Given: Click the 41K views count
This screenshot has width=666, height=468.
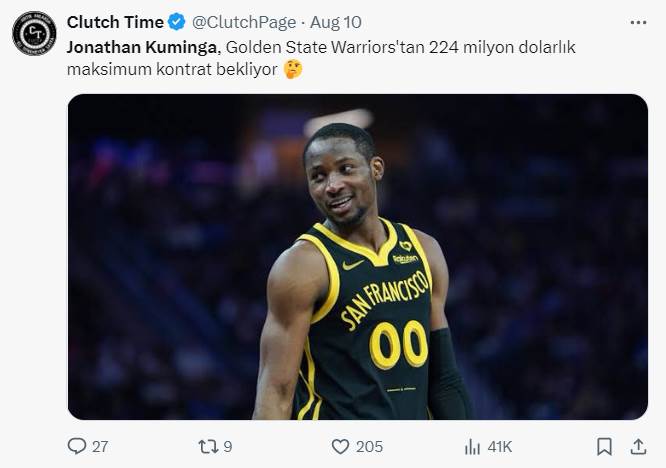Looking at the screenshot, I should [500, 447].
